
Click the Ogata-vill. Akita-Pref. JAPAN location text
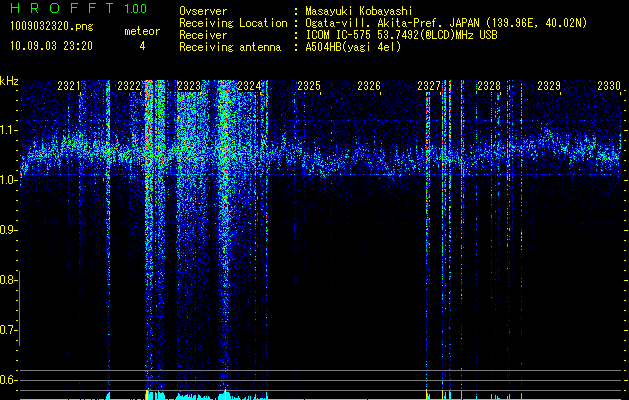coord(446,23)
